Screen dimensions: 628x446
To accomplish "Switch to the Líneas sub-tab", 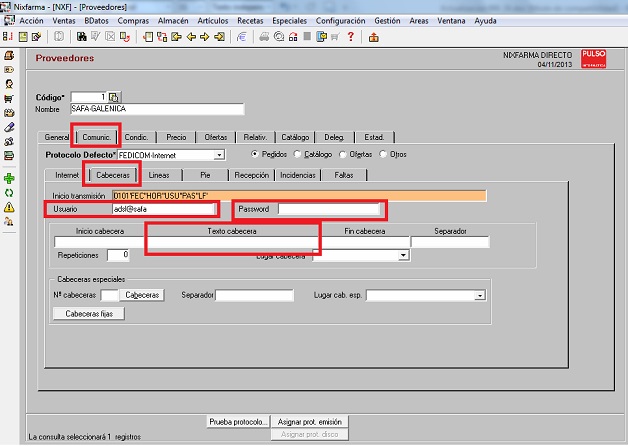I will 159,175.
